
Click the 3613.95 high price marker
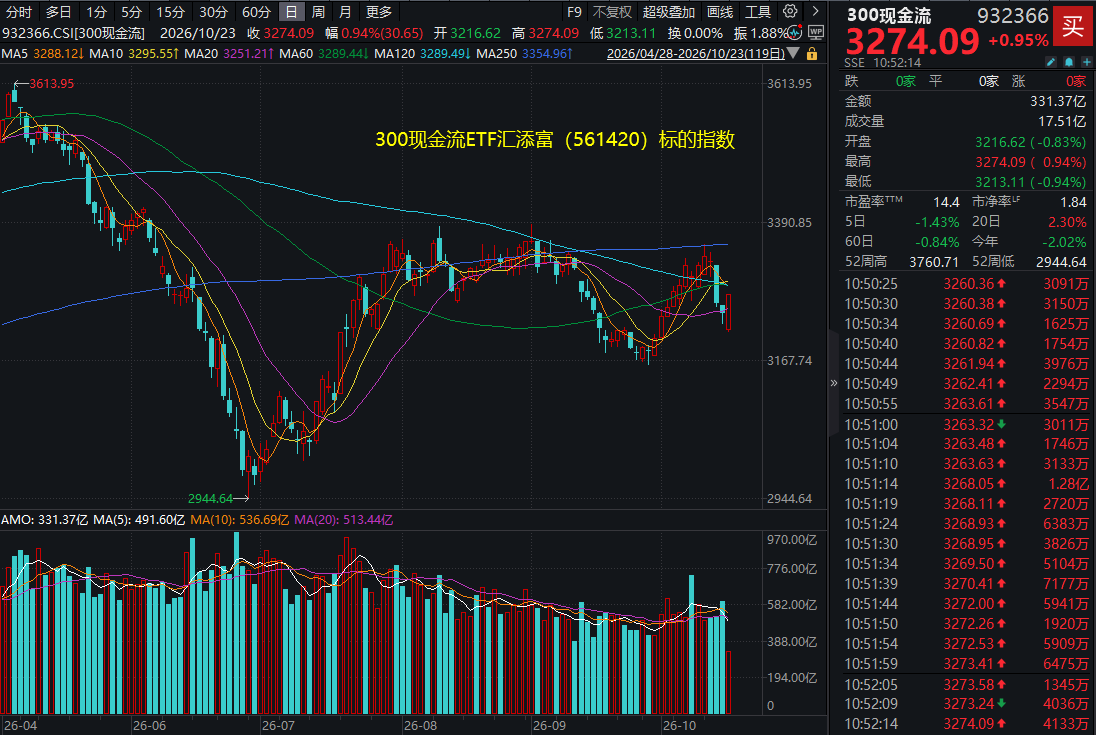[x=52, y=84]
